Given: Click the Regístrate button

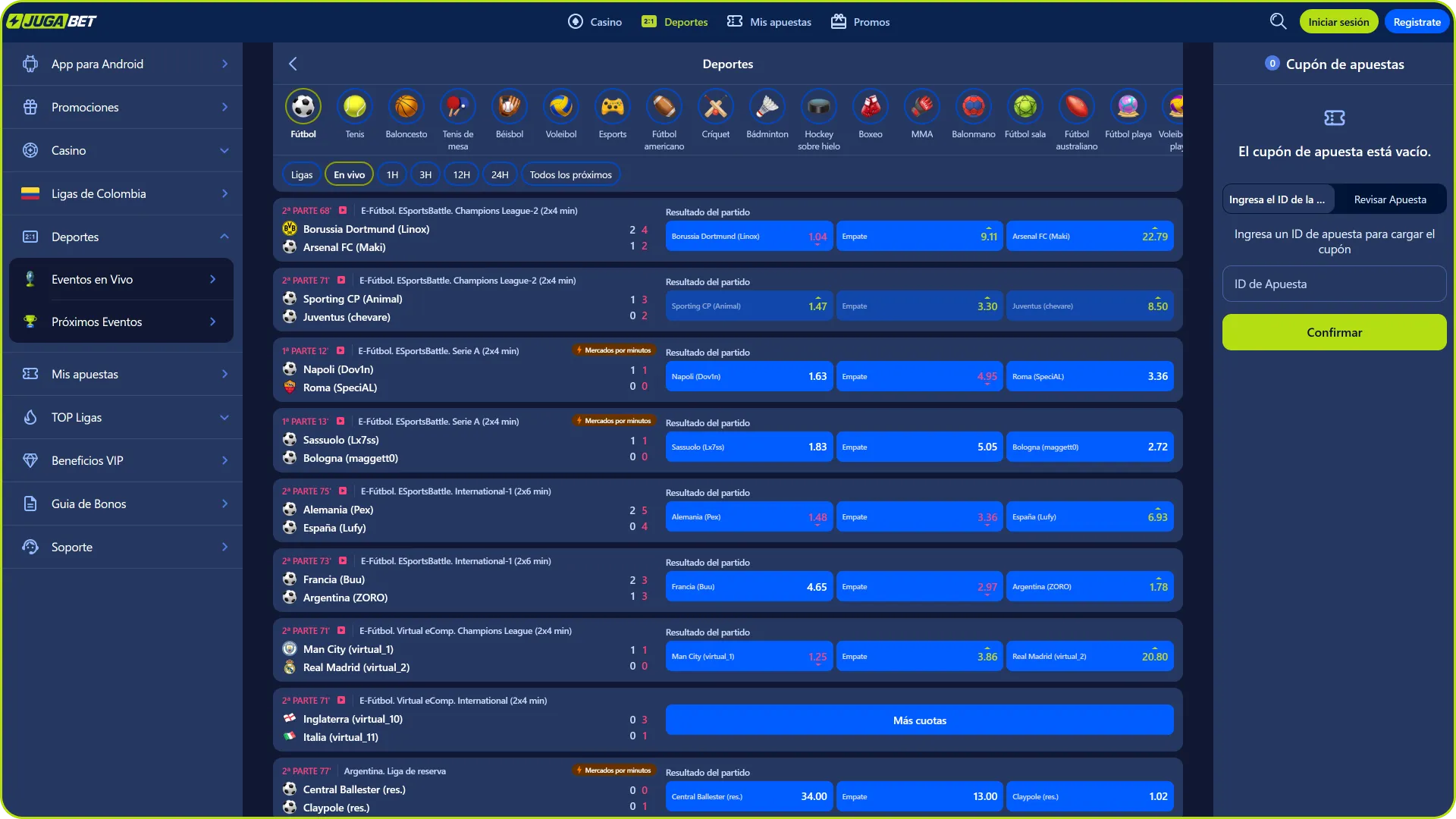Looking at the screenshot, I should coord(1417,22).
